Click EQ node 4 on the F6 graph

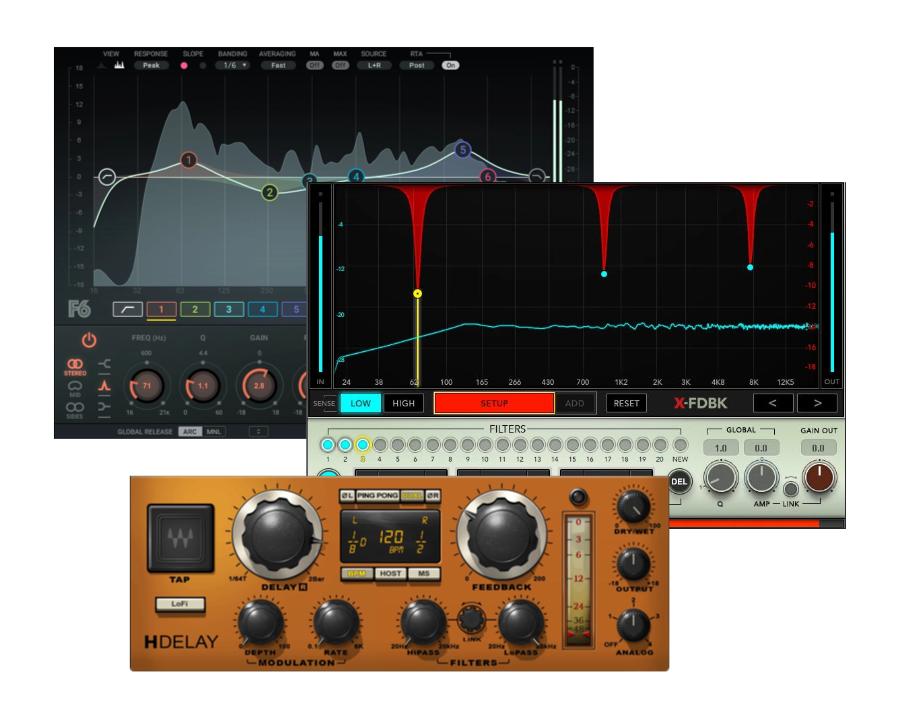(356, 176)
